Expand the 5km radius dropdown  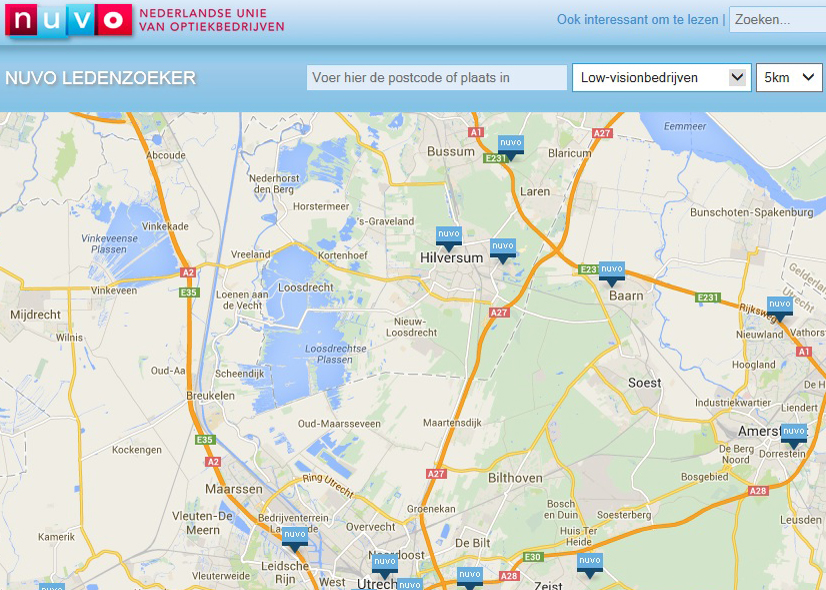788,78
